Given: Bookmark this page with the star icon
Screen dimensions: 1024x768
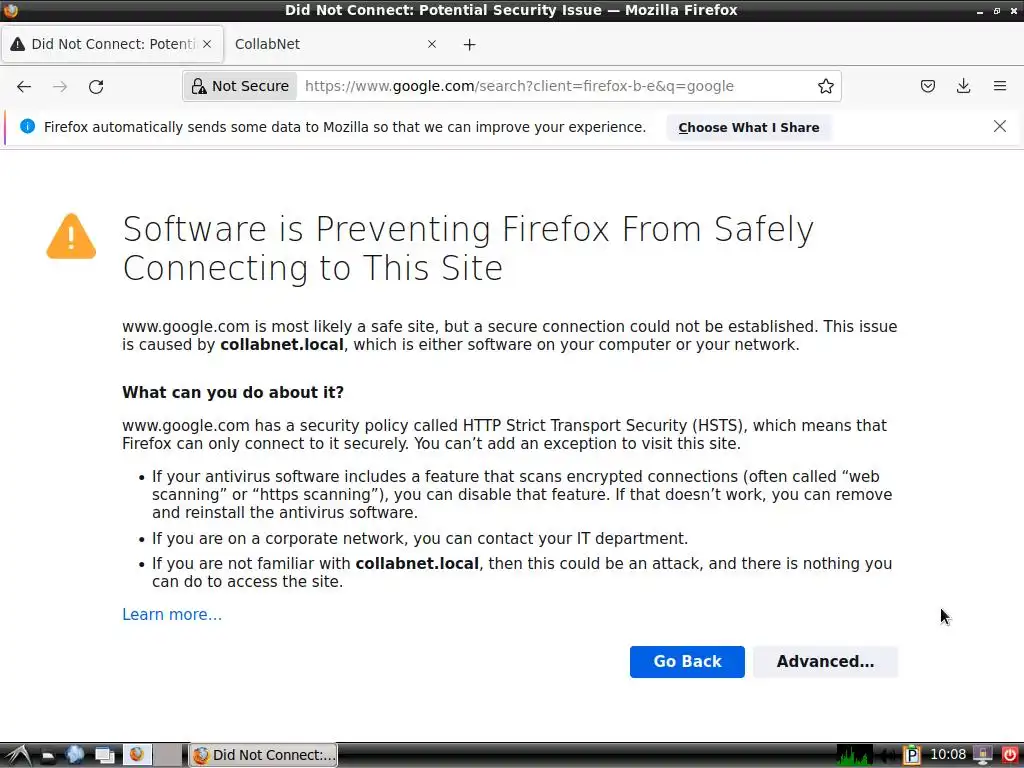Looking at the screenshot, I should pos(825,86).
